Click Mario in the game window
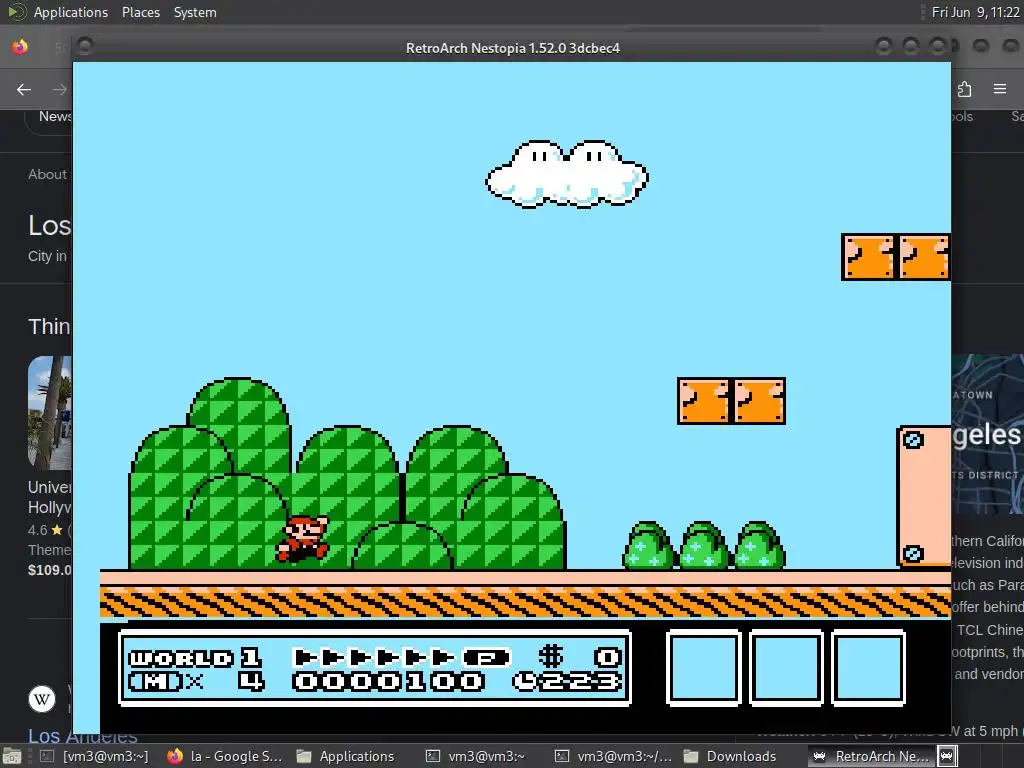The image size is (1024, 768). (302, 539)
